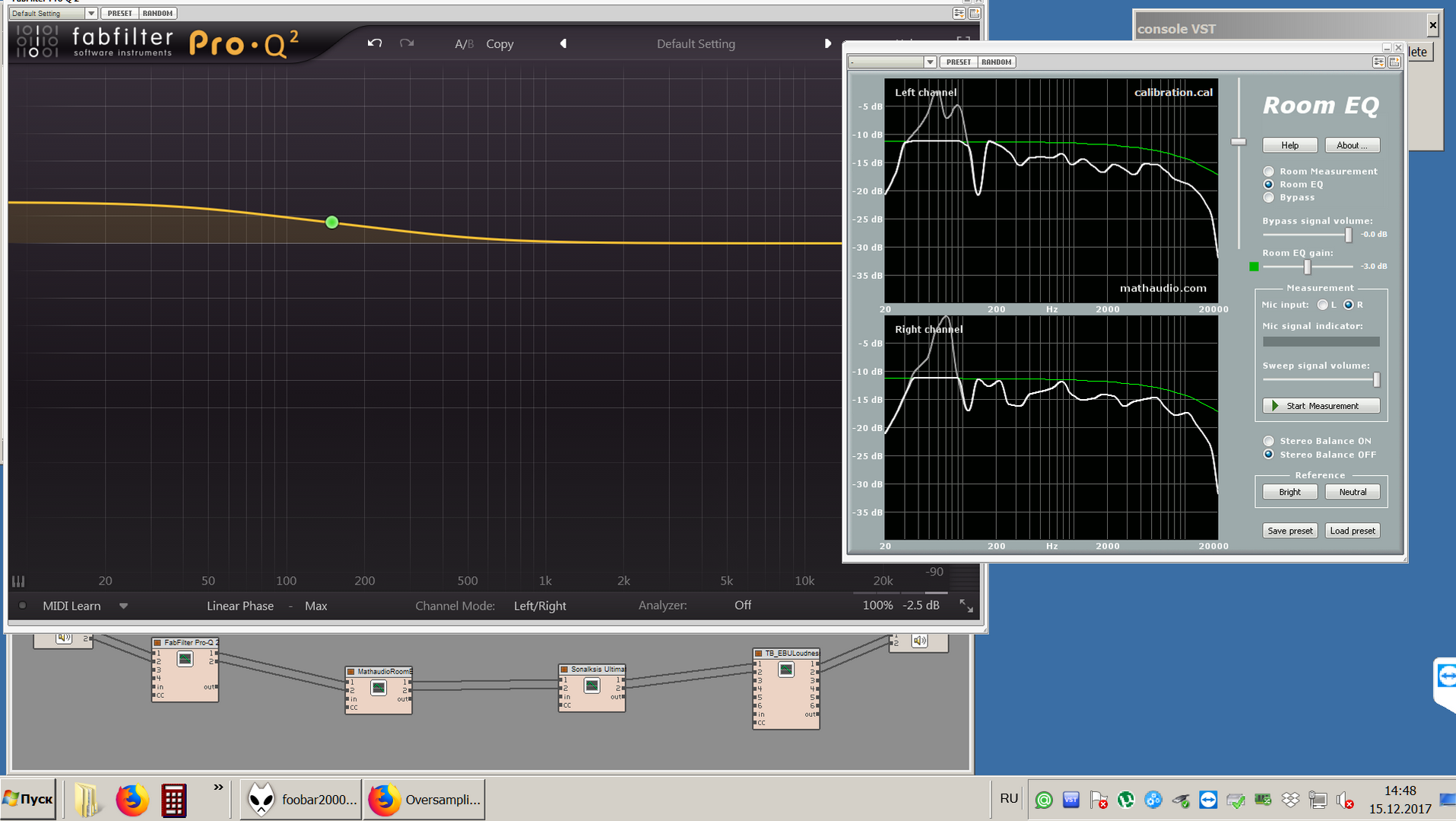Open Pro-Q 2 parameter list icon at top right
1456x821 pixels.
pyautogui.click(x=959, y=13)
